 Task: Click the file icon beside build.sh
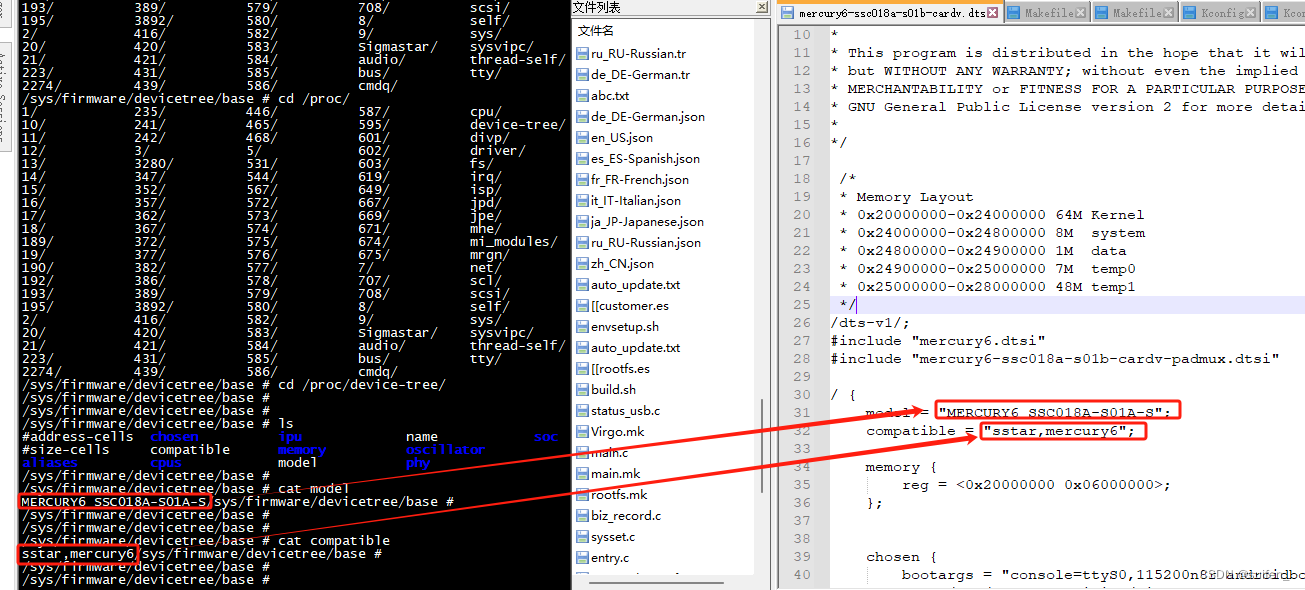pos(583,390)
